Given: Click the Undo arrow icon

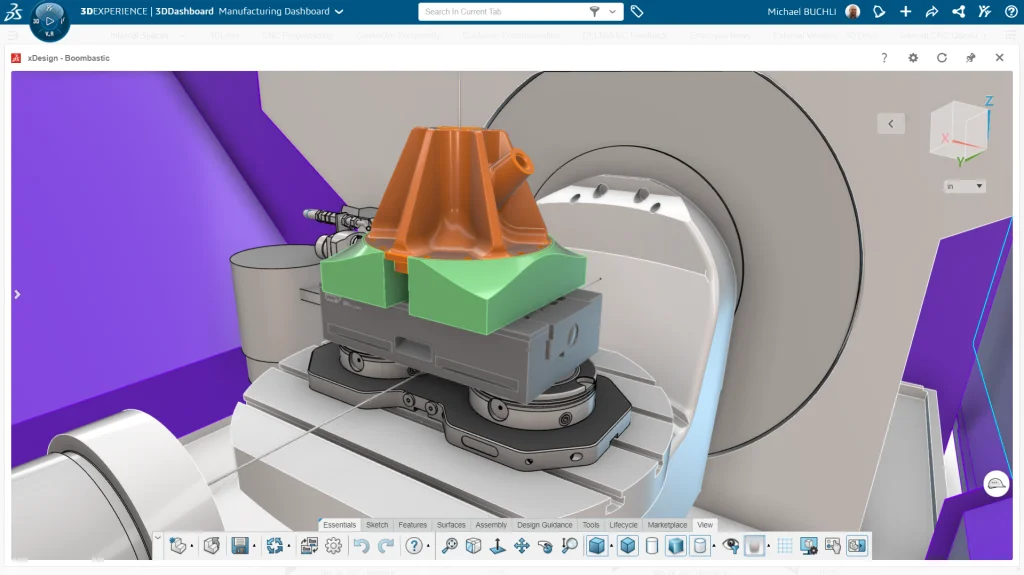Looking at the screenshot, I should 361,546.
